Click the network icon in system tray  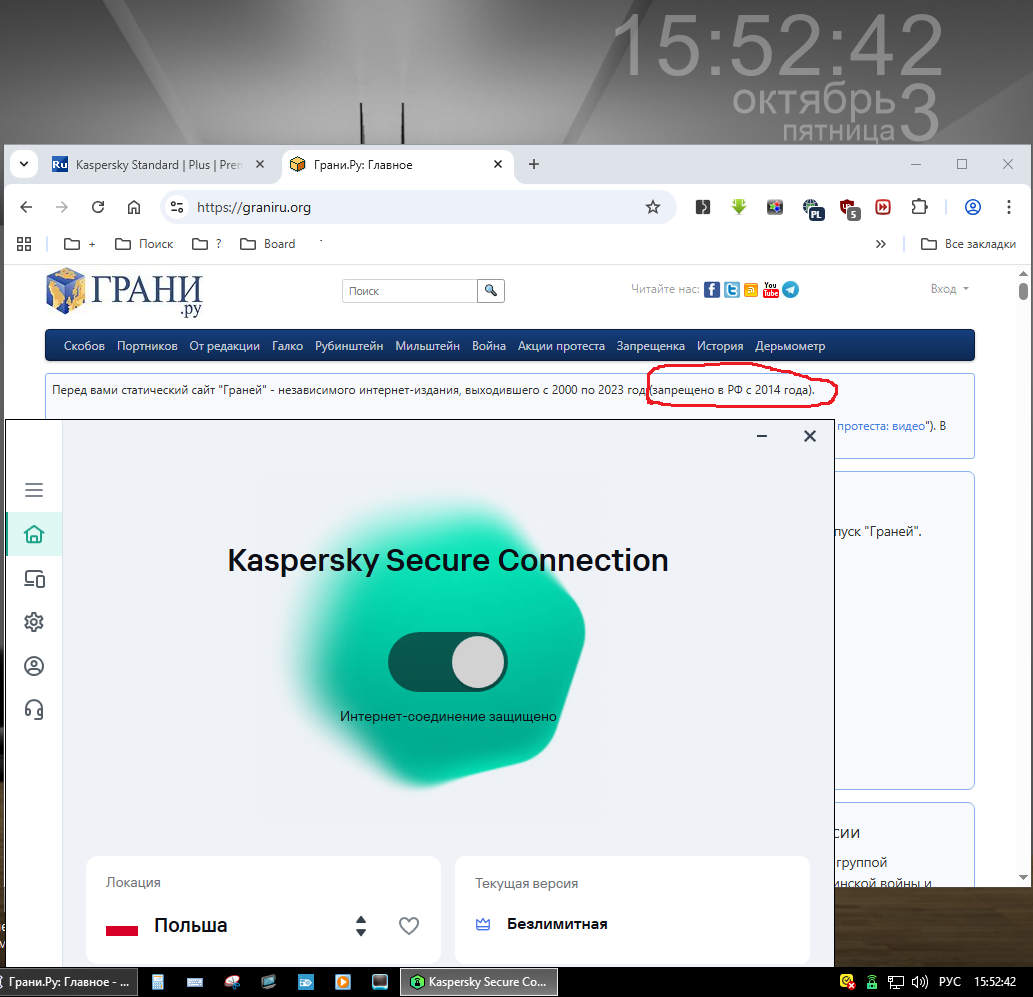895,983
